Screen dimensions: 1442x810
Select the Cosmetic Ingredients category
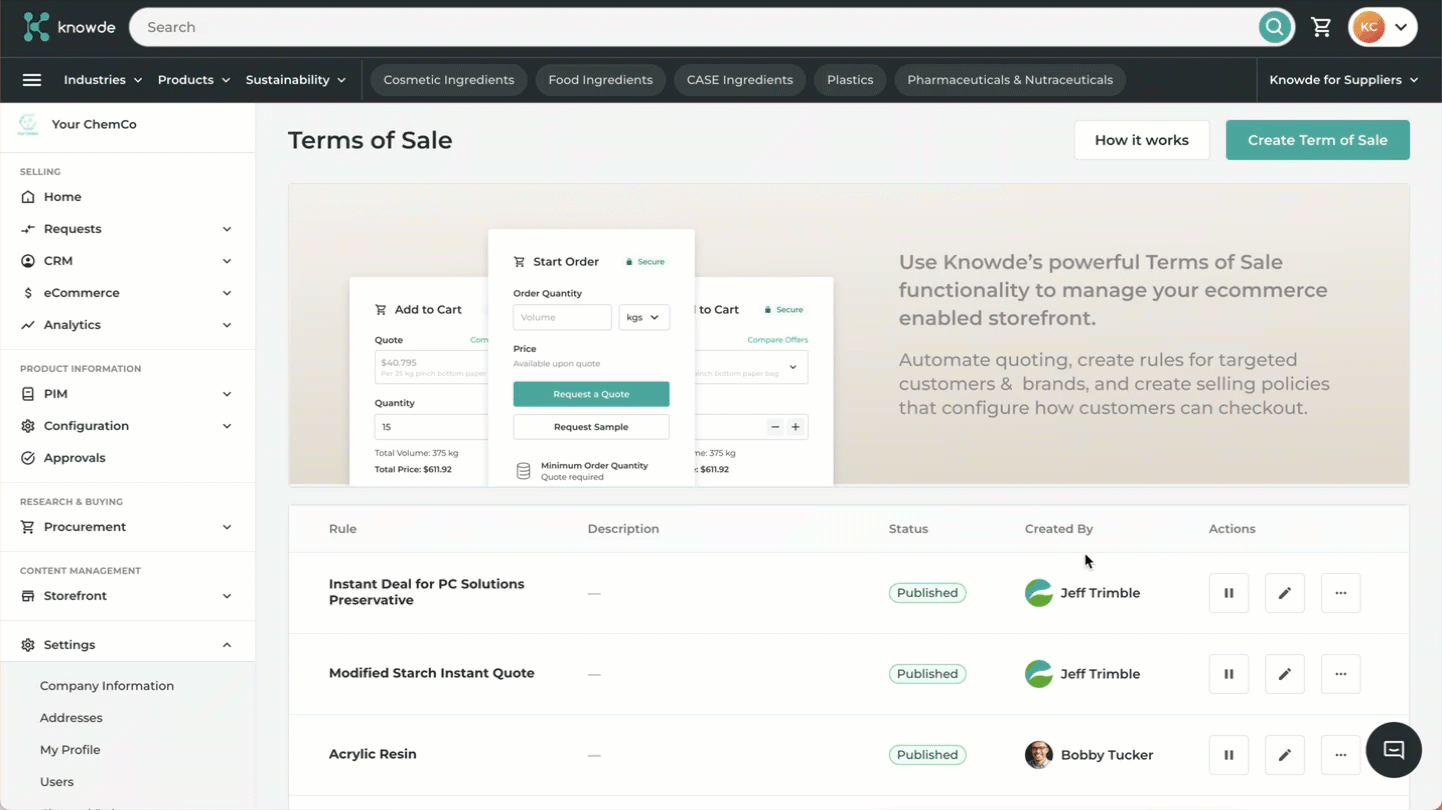pyautogui.click(x=449, y=80)
